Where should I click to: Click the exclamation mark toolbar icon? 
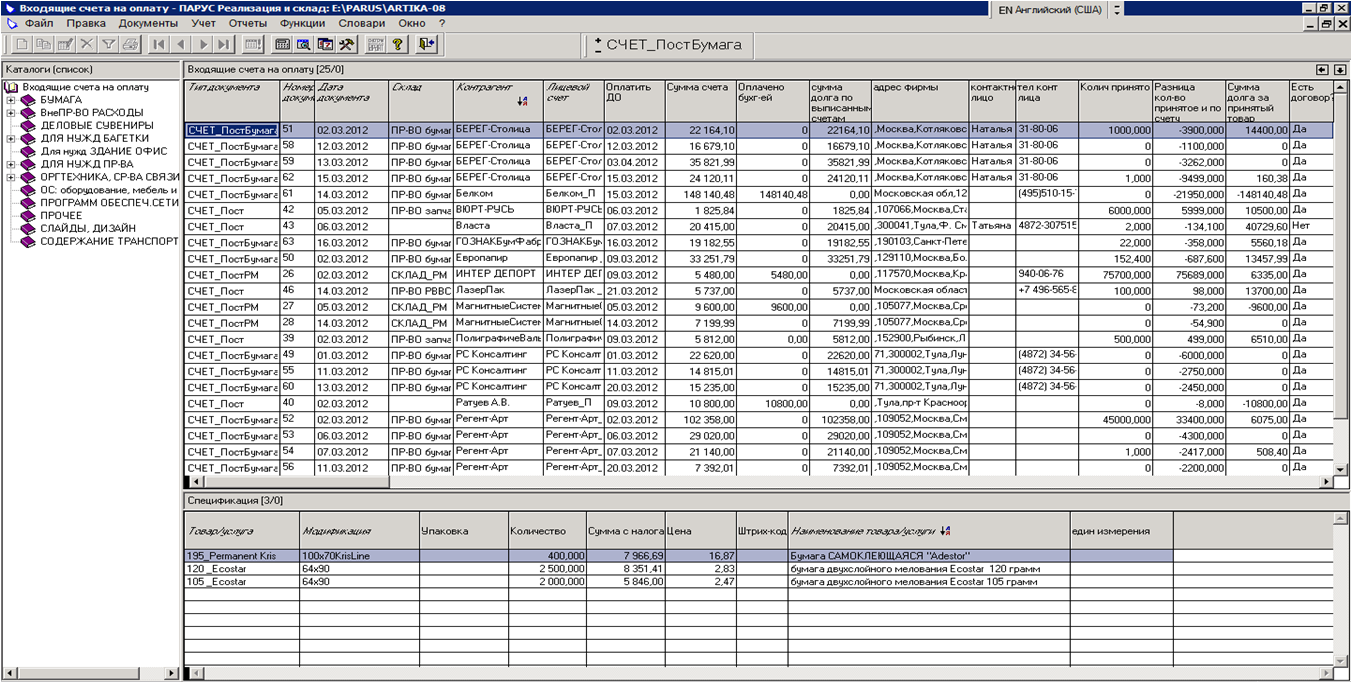(253, 44)
